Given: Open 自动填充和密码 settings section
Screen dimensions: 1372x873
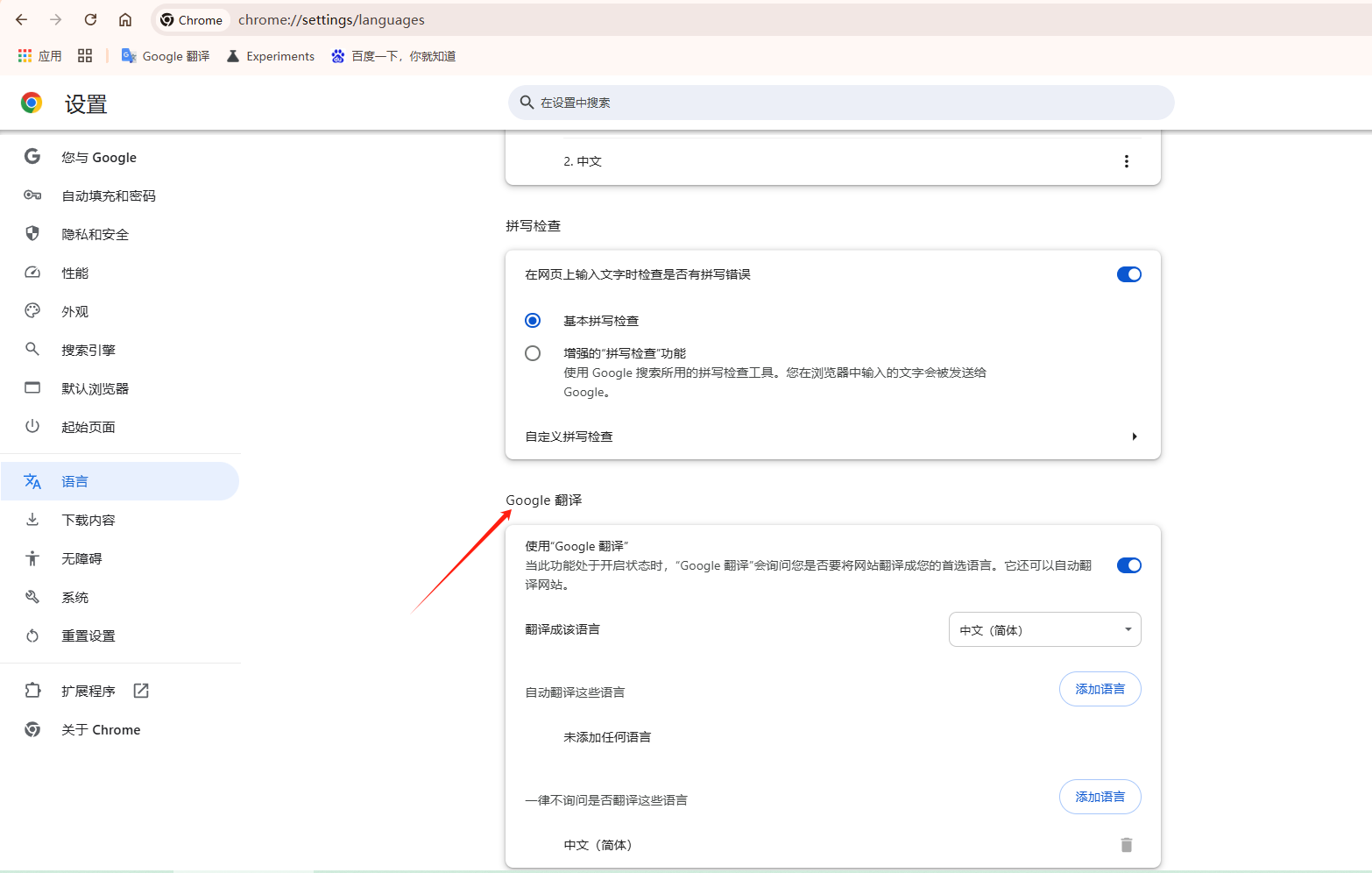Looking at the screenshot, I should point(120,195).
